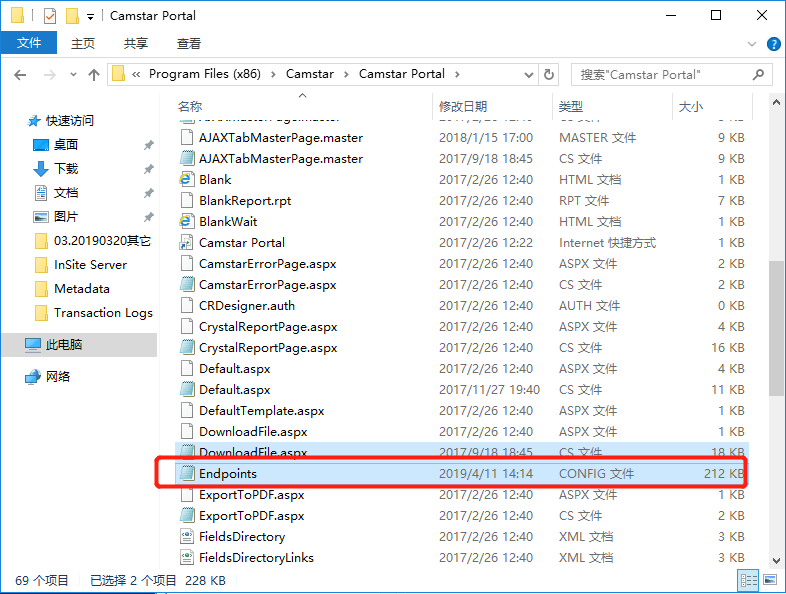786x594 pixels.
Task: Click the Camstar breadcrumb in address bar
Action: tap(310, 74)
